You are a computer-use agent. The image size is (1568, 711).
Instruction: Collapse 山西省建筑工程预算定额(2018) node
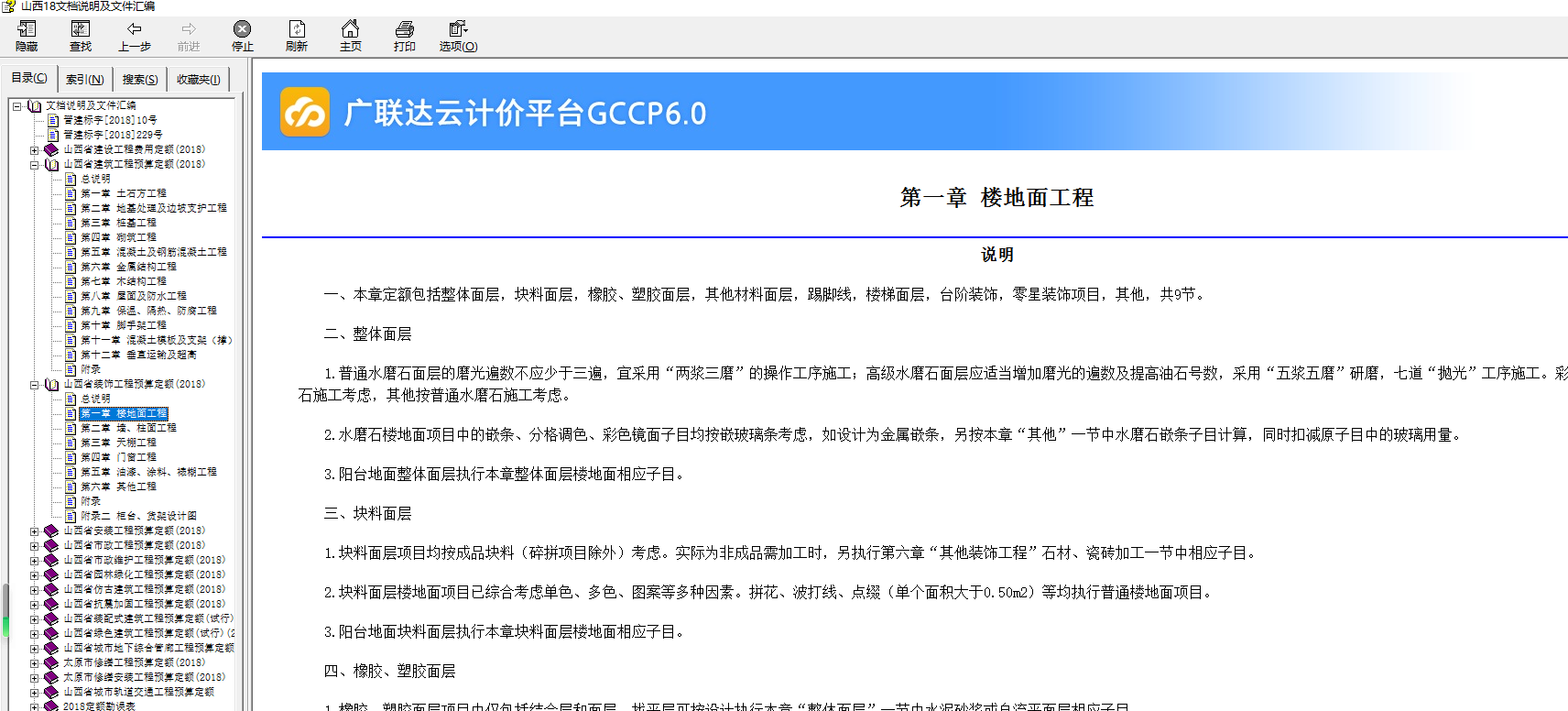point(35,164)
